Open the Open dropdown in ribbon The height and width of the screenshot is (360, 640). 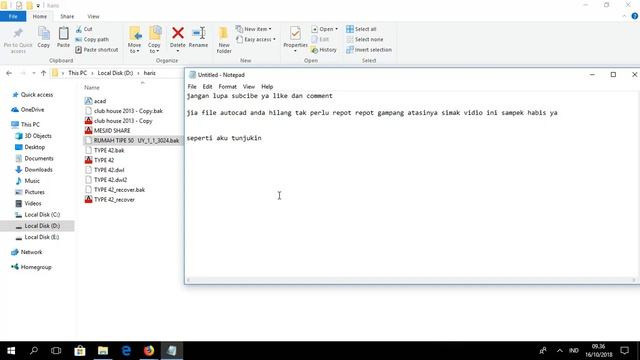coord(324,29)
